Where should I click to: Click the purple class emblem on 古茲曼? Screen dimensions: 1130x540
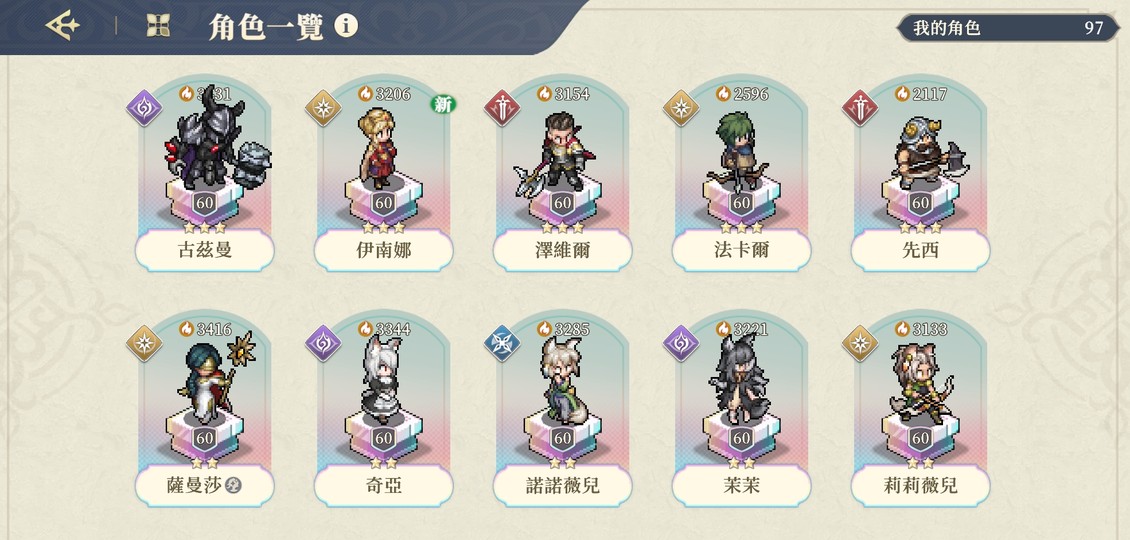pyautogui.click(x=144, y=108)
